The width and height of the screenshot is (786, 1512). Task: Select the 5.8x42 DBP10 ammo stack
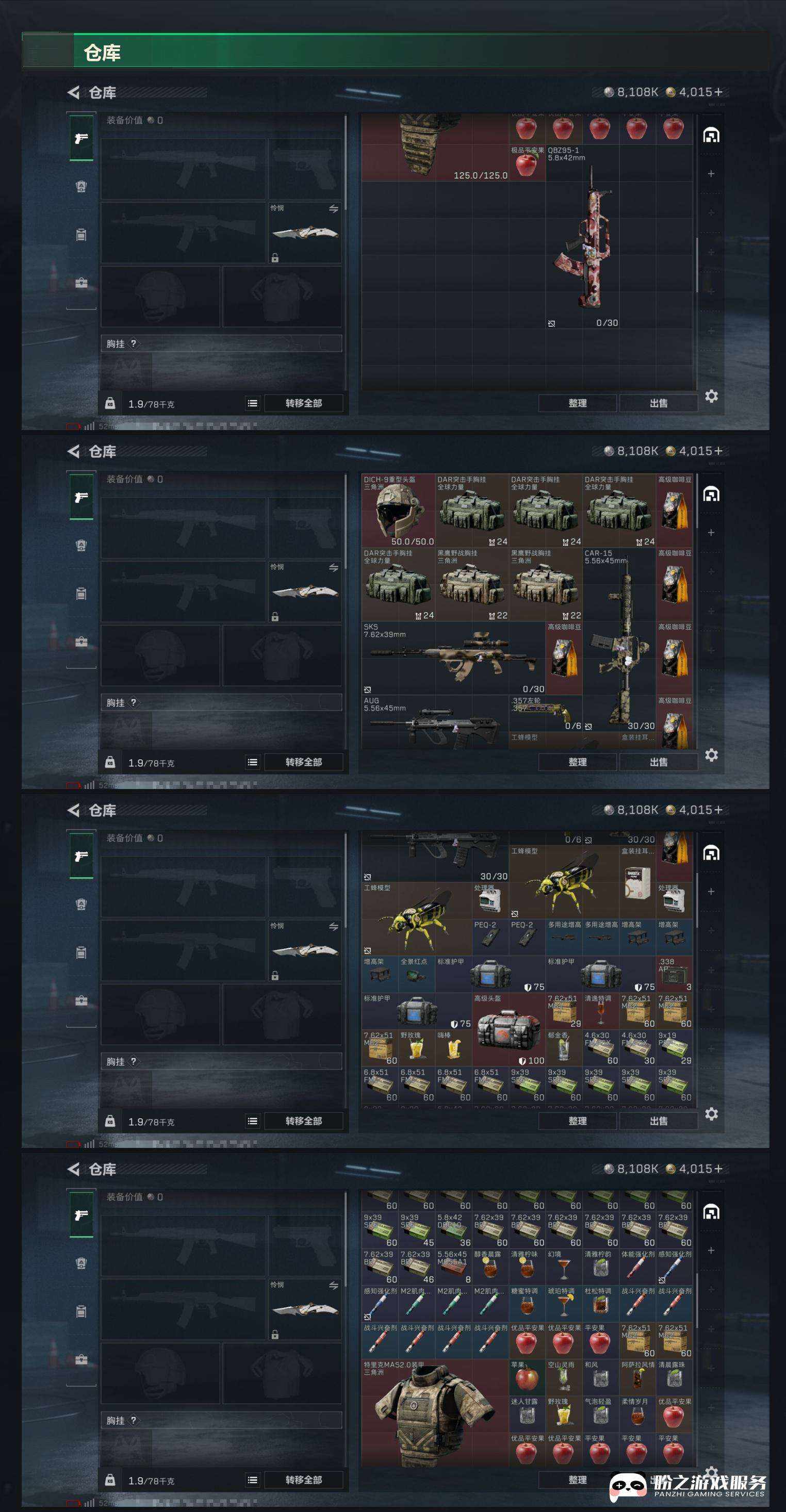(453, 1230)
